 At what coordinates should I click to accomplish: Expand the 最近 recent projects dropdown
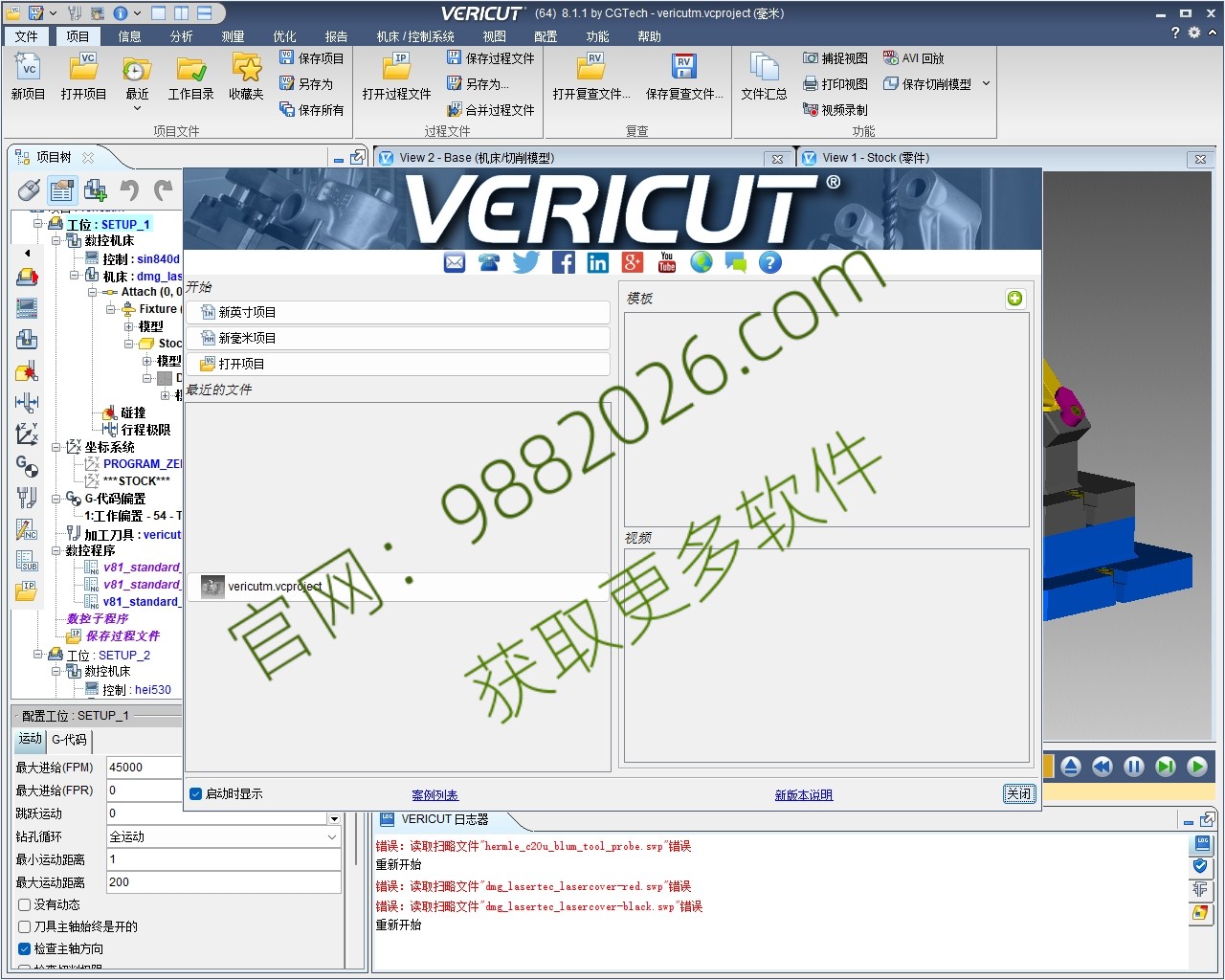coord(137,108)
